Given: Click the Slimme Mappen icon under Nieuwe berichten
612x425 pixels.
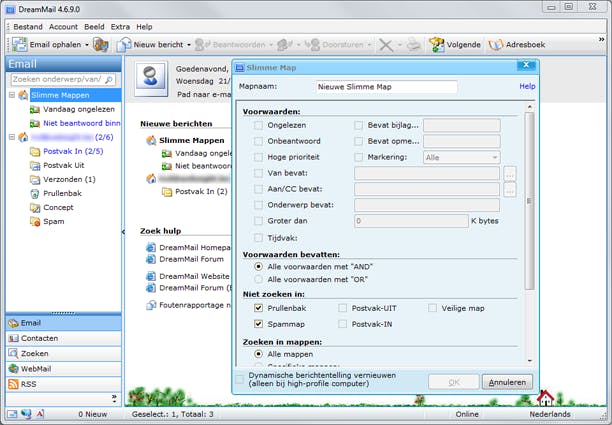Looking at the screenshot, I should [151, 140].
